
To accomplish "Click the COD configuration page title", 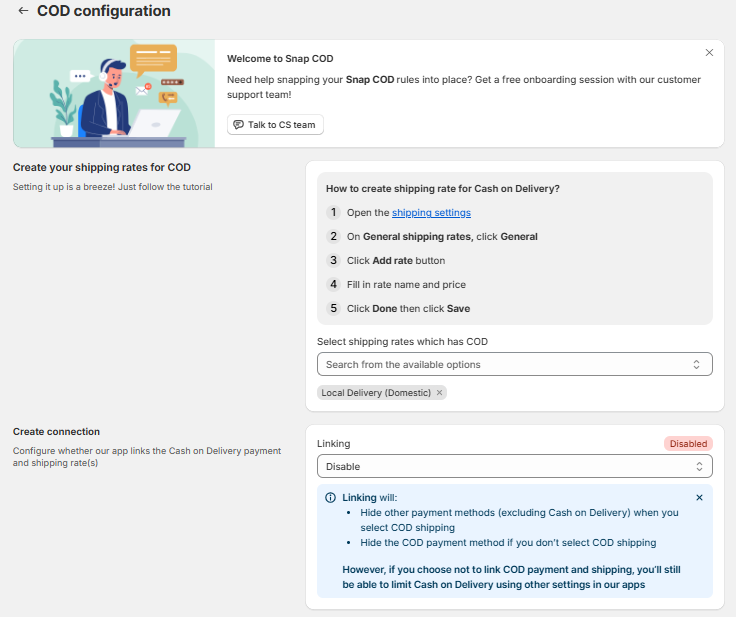I will click(104, 11).
